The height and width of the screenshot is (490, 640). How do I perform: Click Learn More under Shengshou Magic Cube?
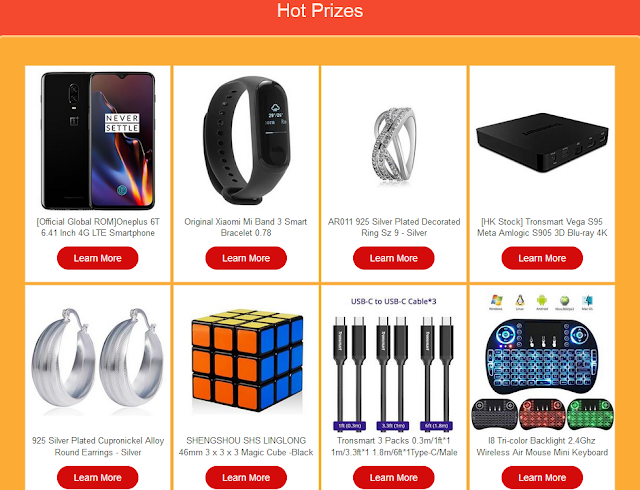[246, 477]
